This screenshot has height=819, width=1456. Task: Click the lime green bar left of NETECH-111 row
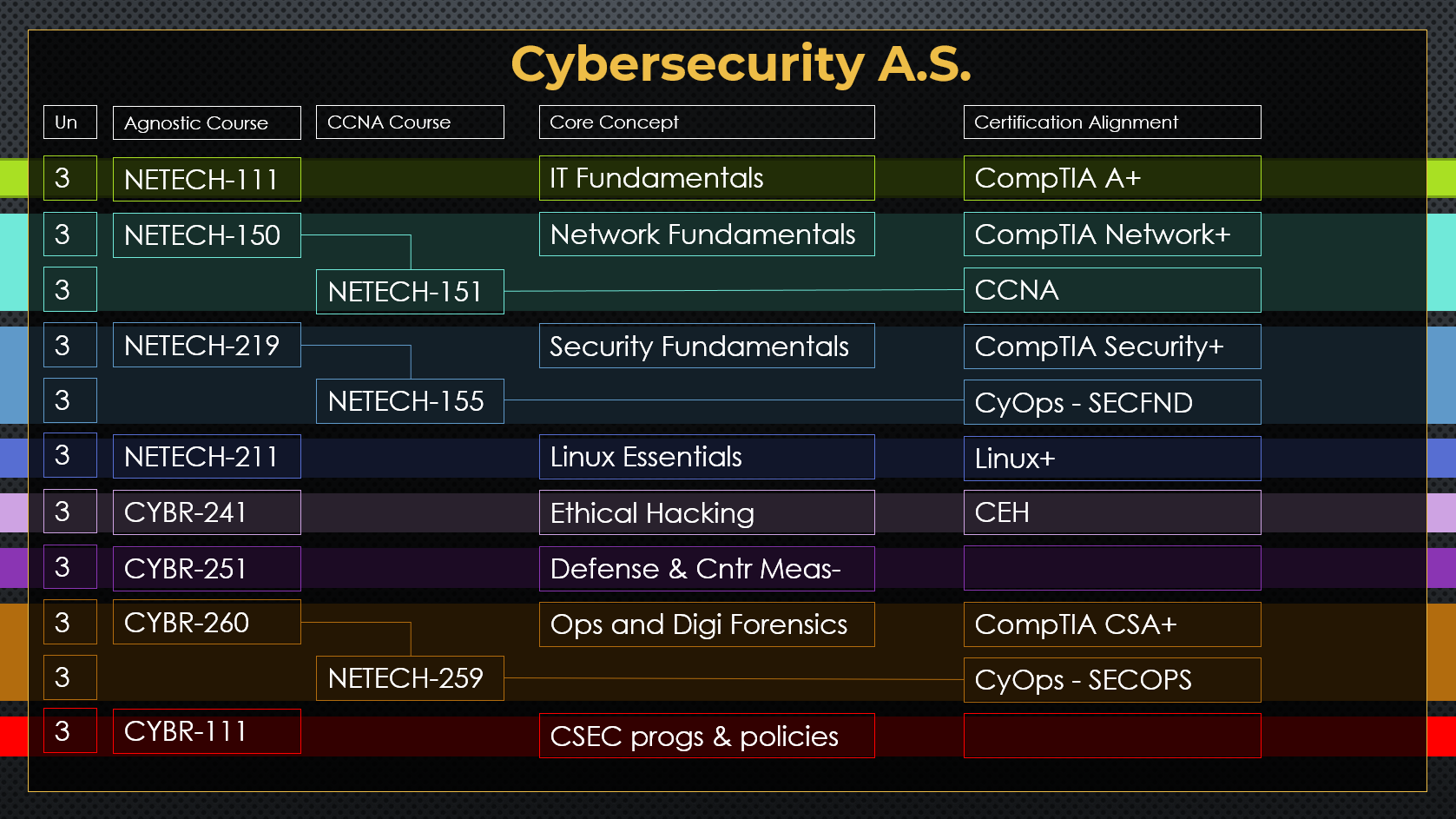pyautogui.click(x=14, y=178)
